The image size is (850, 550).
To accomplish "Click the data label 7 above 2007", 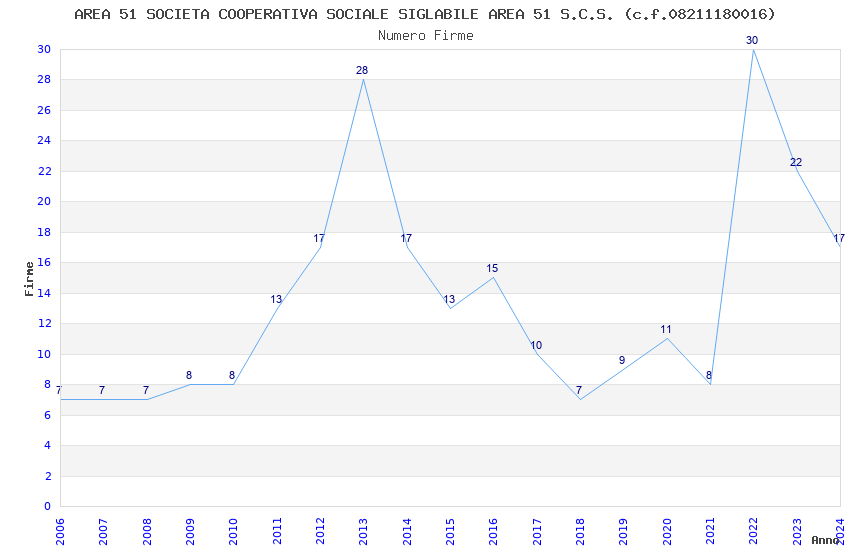I will pyautogui.click(x=102, y=390).
